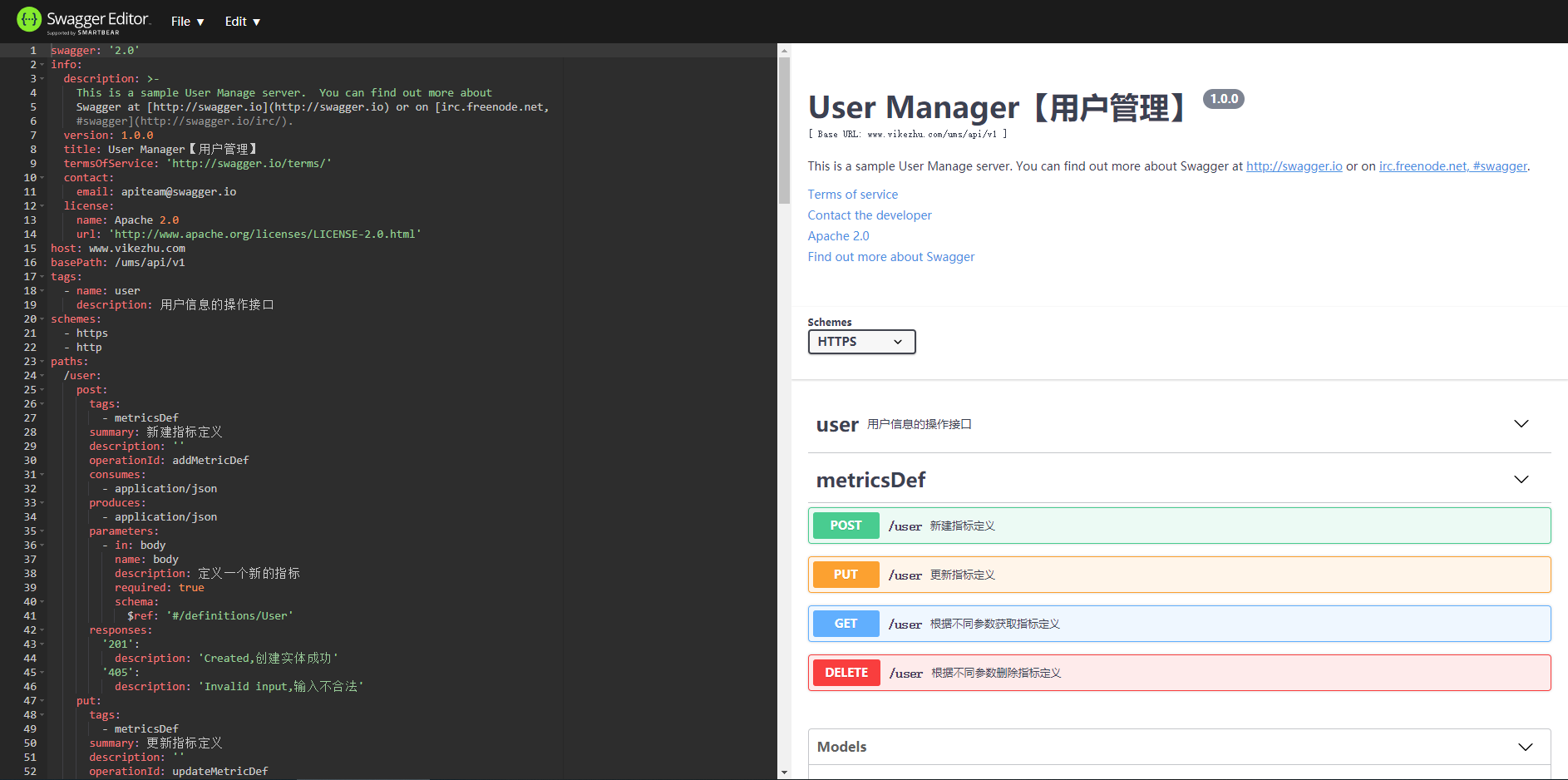
Task: Collapse the metricsDef section chevron
Action: pos(1521,480)
